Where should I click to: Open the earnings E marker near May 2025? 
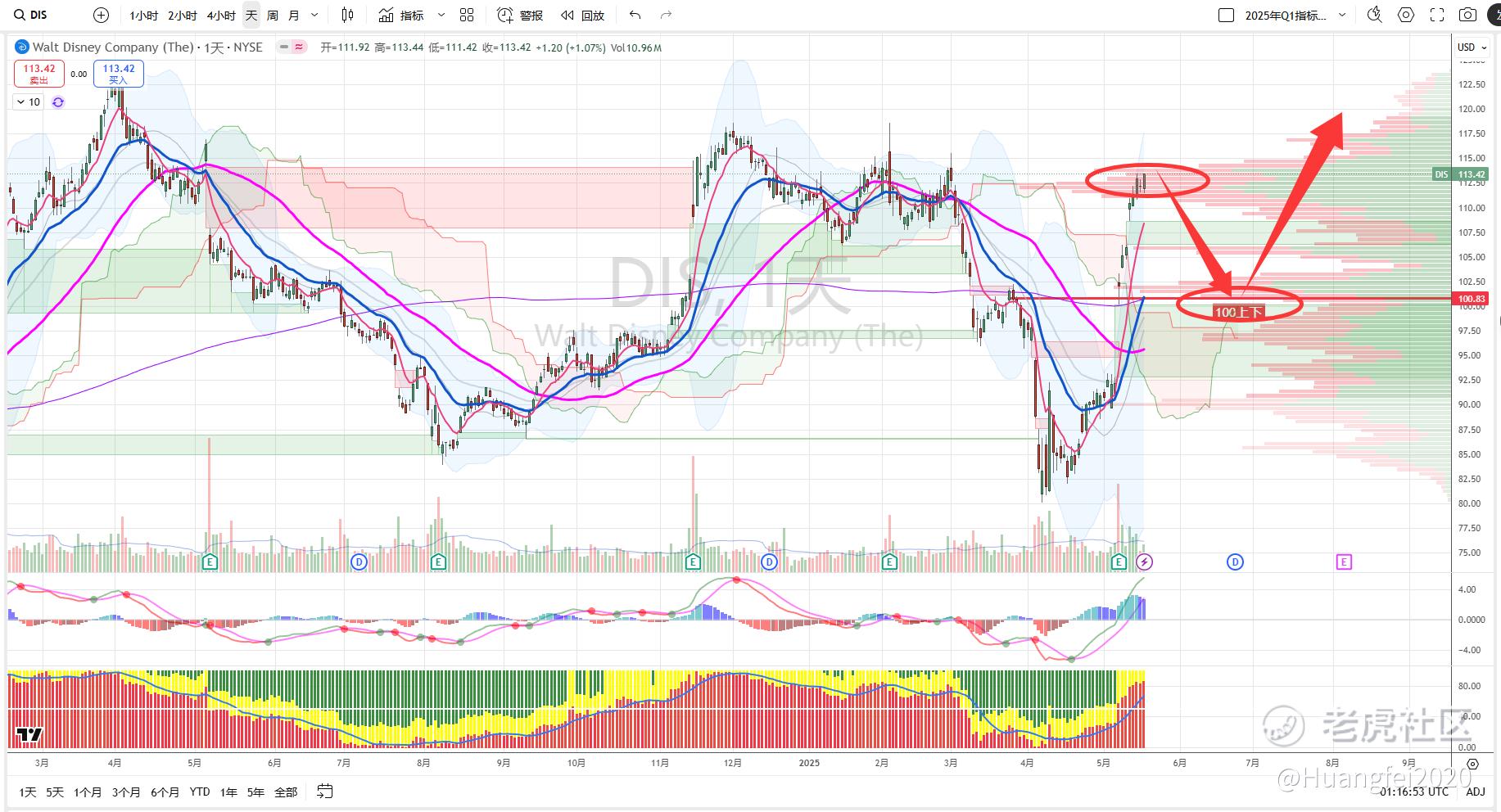tap(1119, 562)
